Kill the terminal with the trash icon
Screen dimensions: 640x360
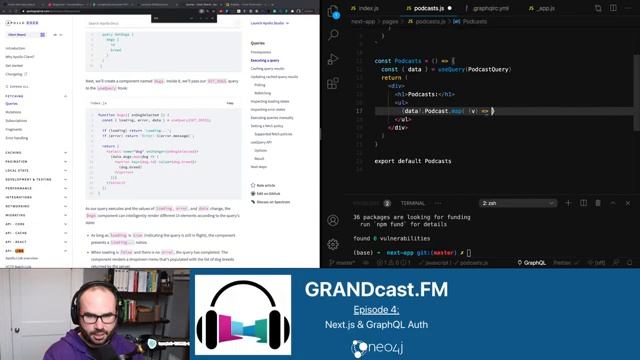(598, 203)
